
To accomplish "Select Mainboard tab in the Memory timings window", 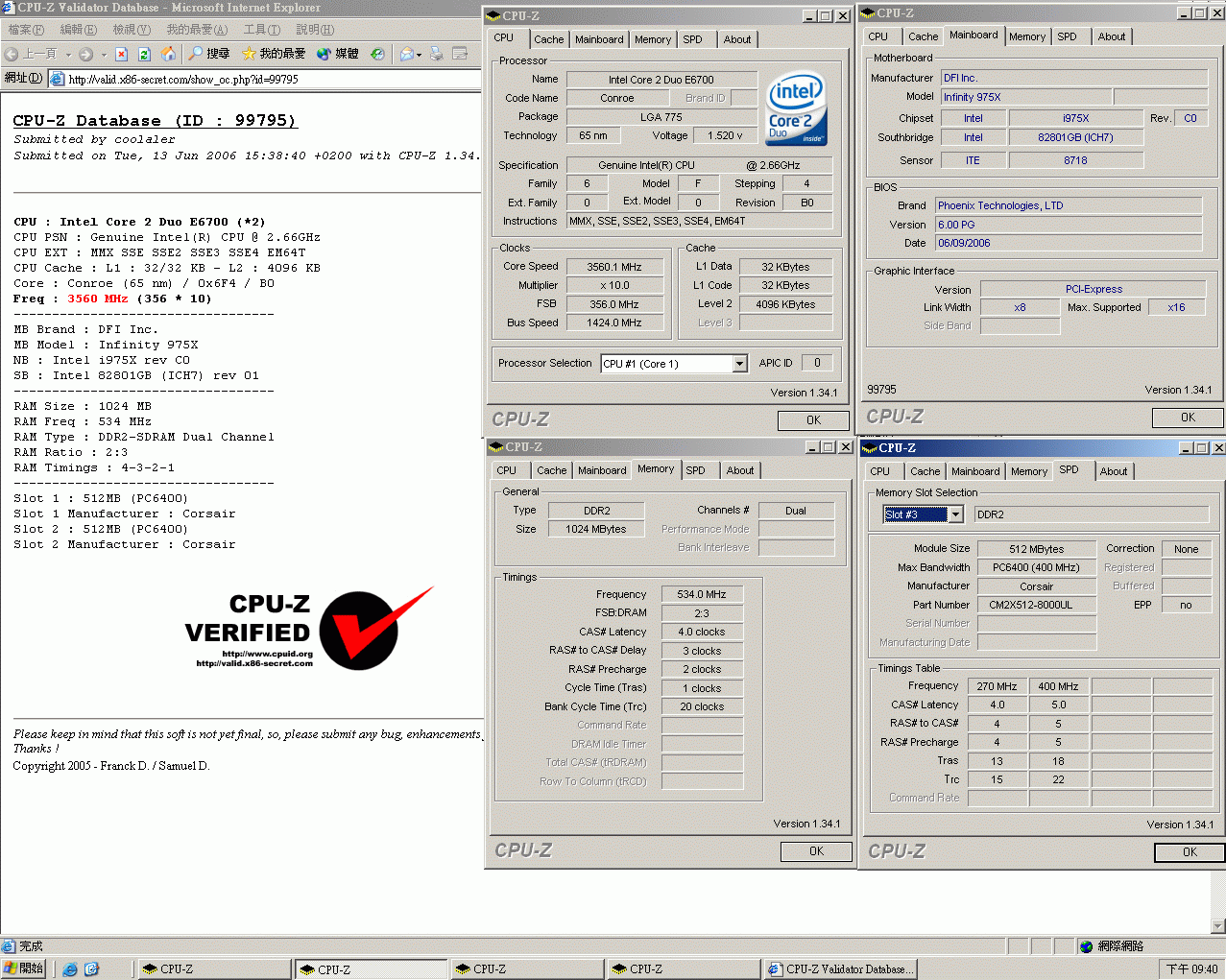I will click(x=602, y=470).
